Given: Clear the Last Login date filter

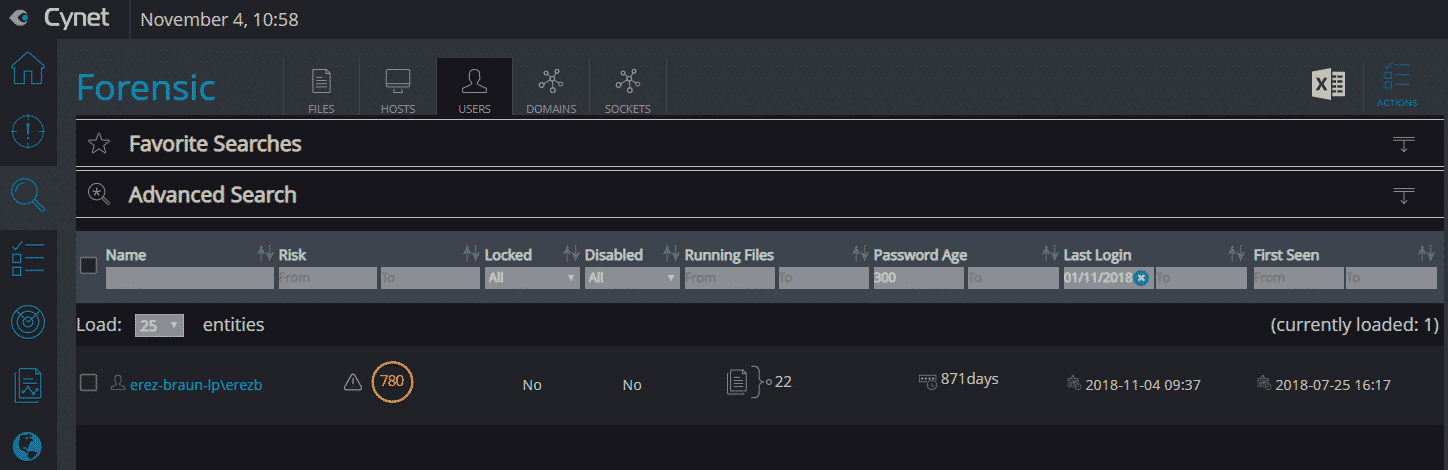Looking at the screenshot, I should [1141, 278].
